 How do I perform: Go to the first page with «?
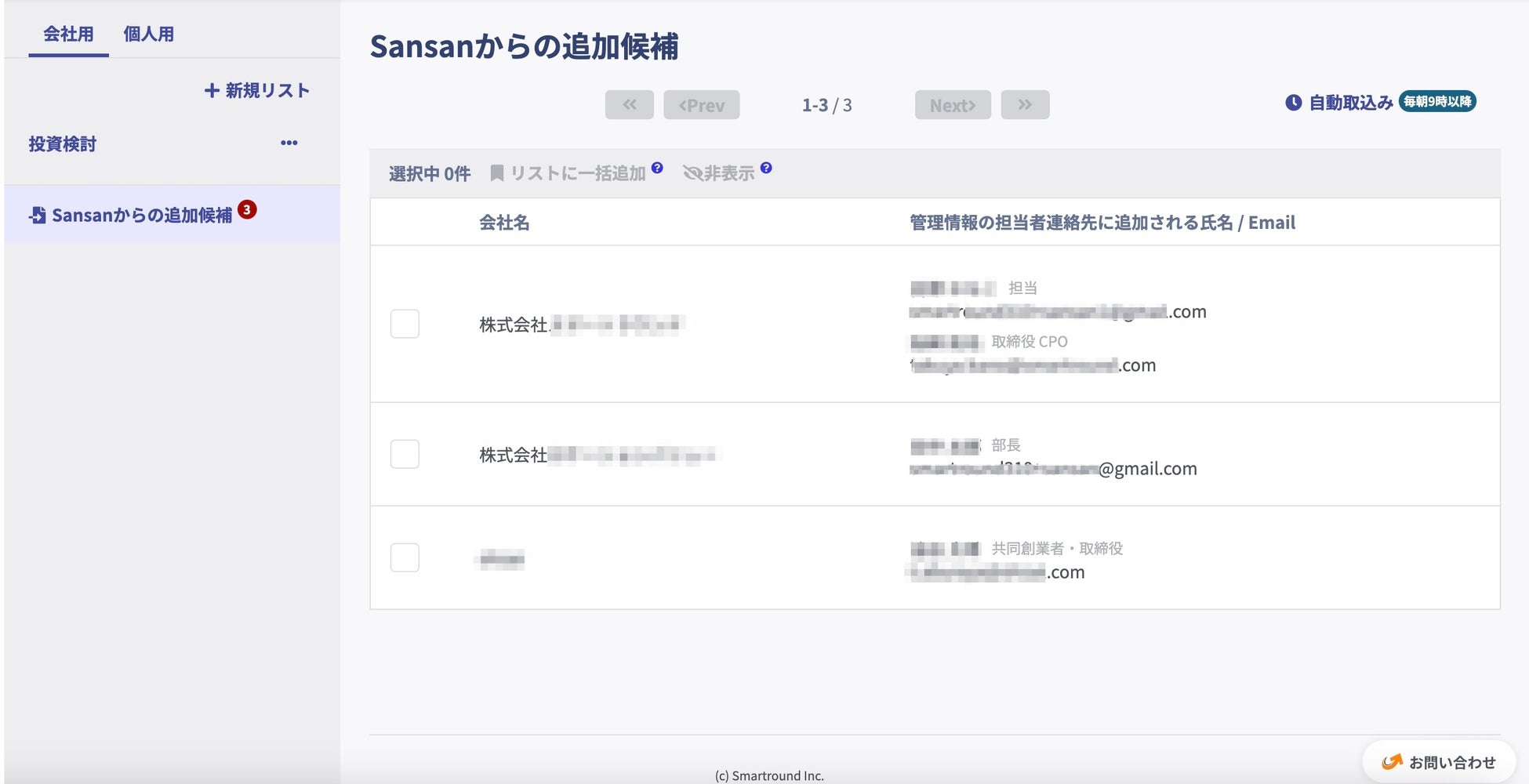click(x=629, y=105)
